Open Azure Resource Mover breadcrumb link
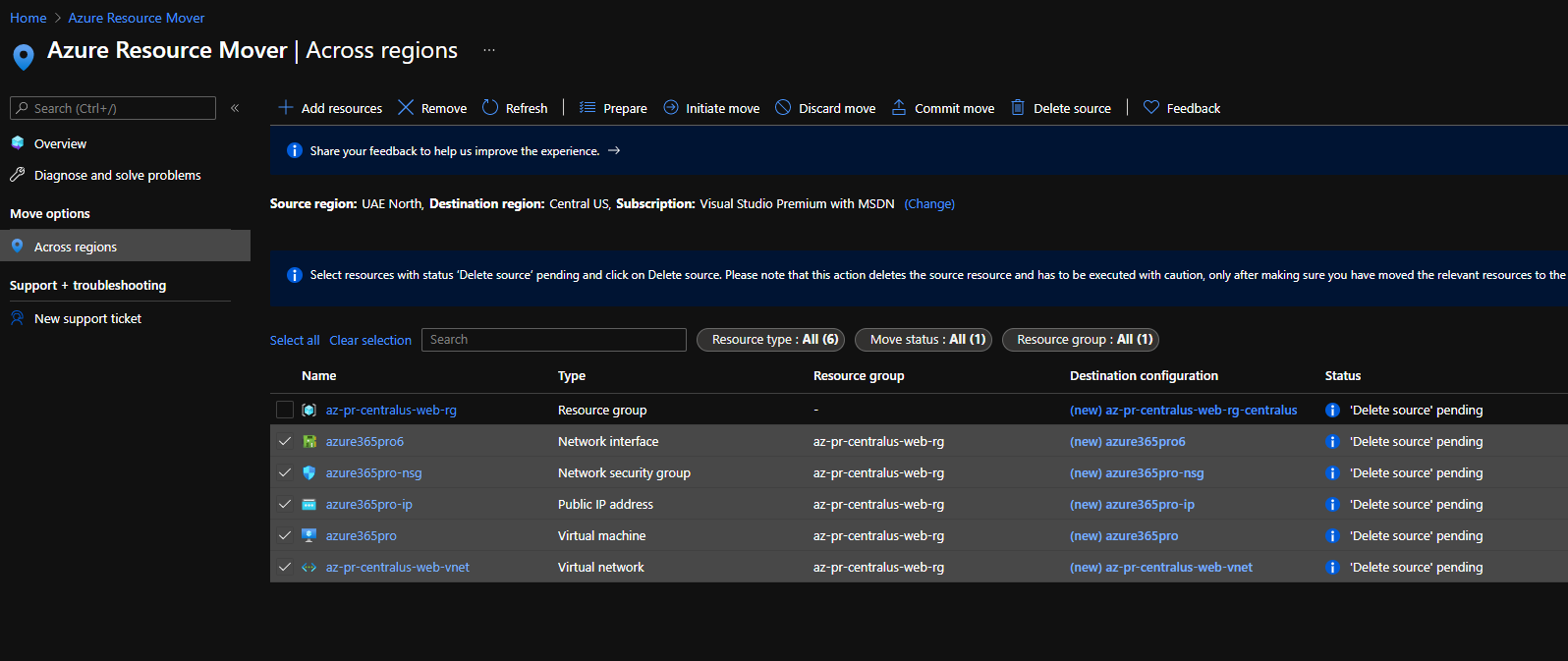 pos(137,18)
